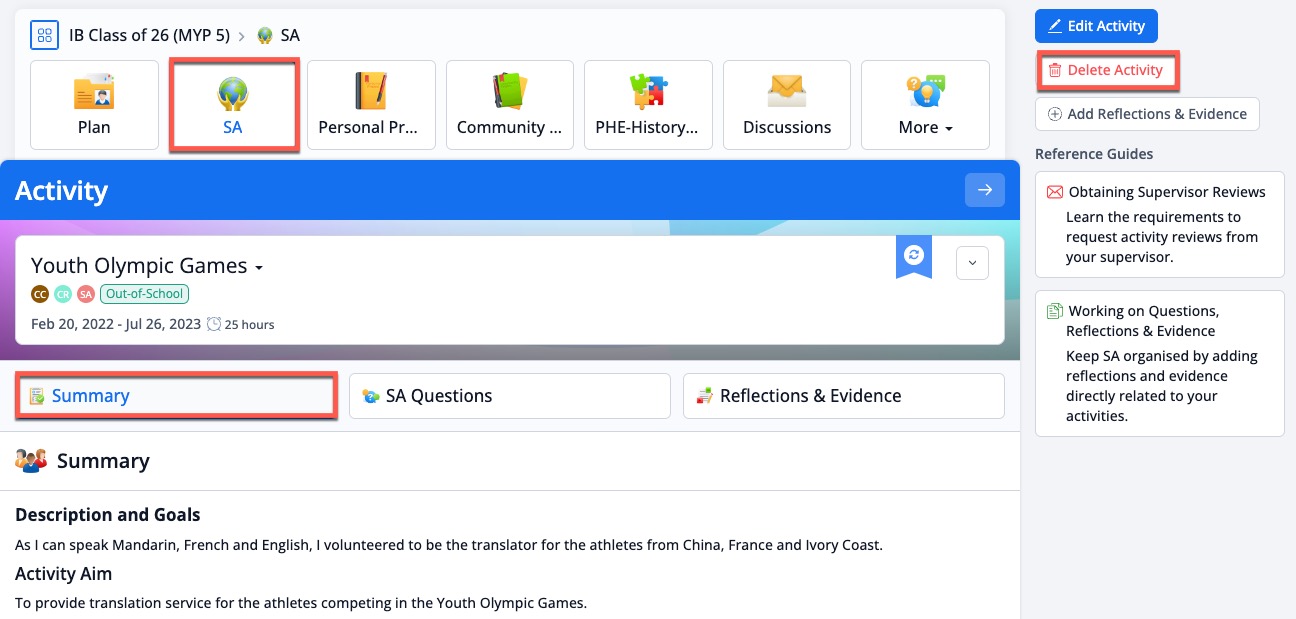Switch to the SA Questions tab

tap(509, 395)
